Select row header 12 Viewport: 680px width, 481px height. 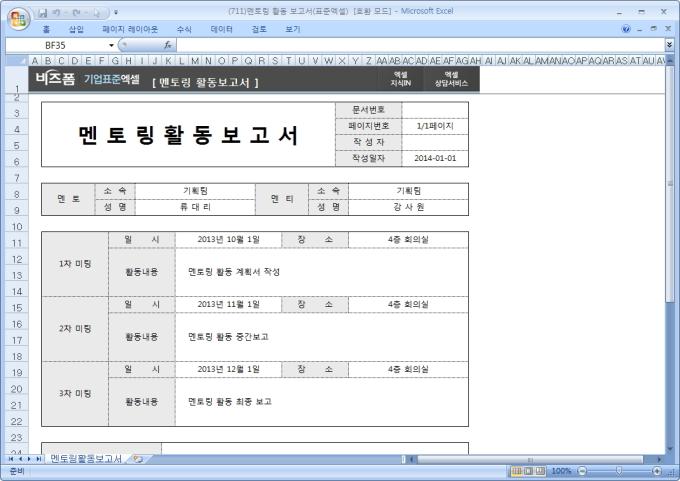(17, 259)
